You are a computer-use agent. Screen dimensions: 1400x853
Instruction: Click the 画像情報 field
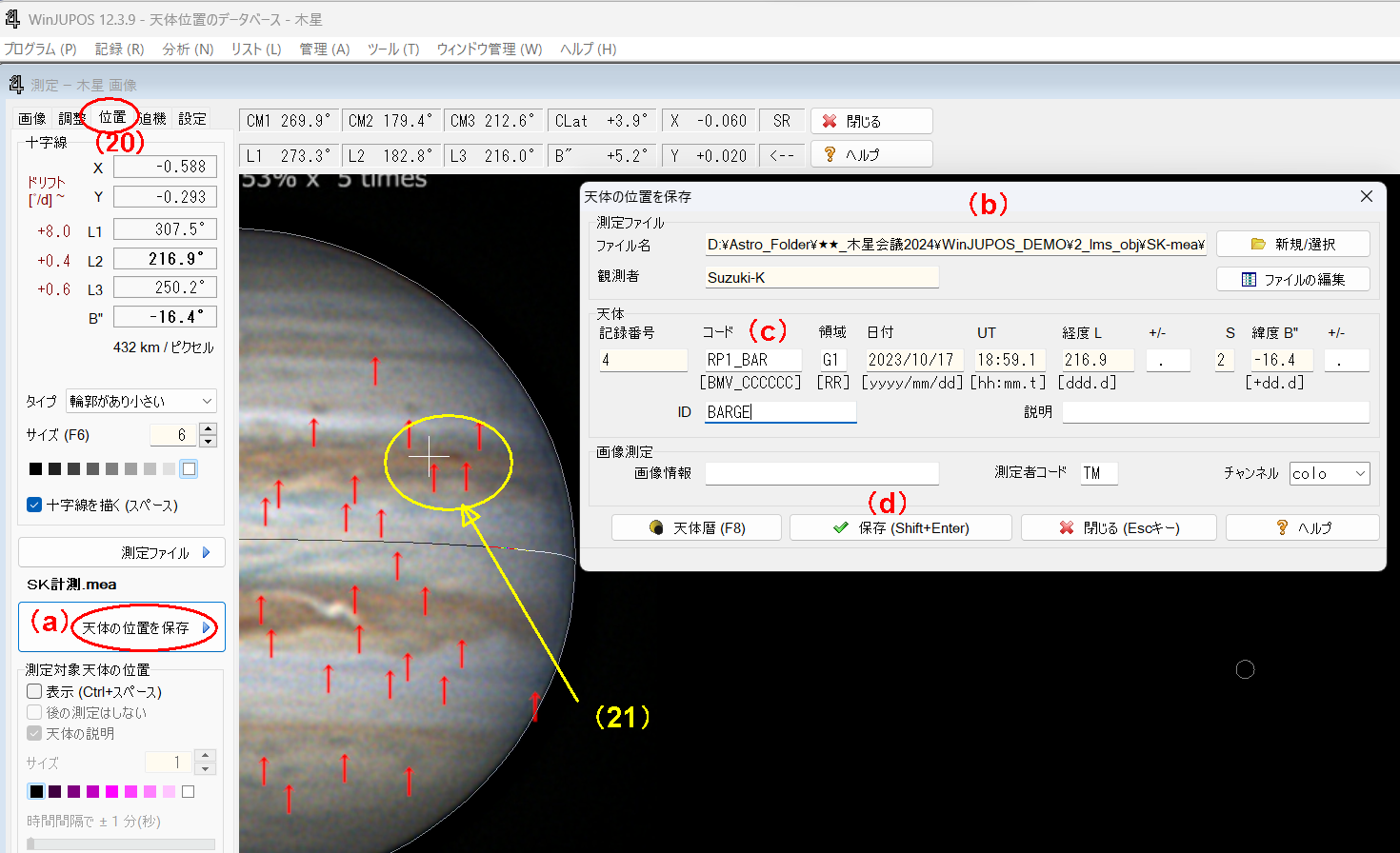[x=822, y=473]
